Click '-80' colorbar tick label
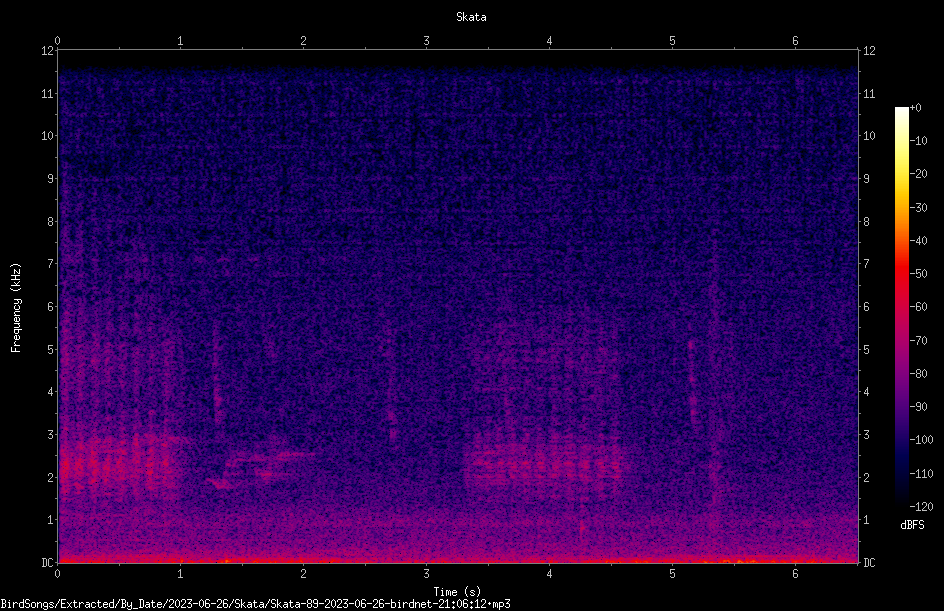Screen dimensions: 944x611 pos(918,373)
